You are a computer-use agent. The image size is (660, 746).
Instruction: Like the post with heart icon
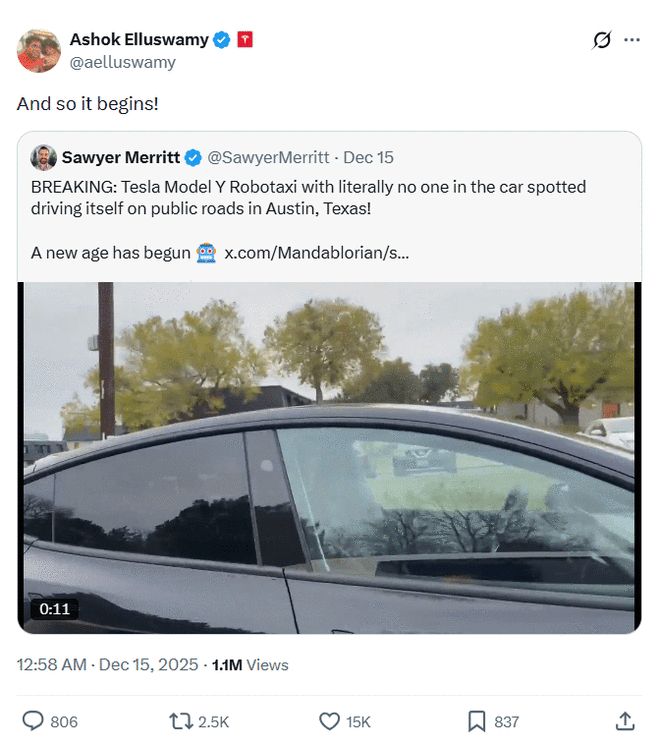pyautogui.click(x=329, y=721)
